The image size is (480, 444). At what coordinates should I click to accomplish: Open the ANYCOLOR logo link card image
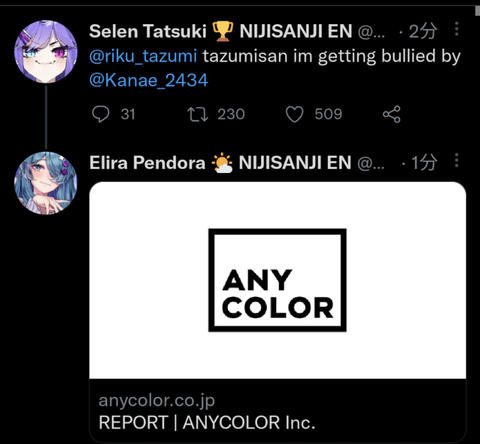pos(278,280)
